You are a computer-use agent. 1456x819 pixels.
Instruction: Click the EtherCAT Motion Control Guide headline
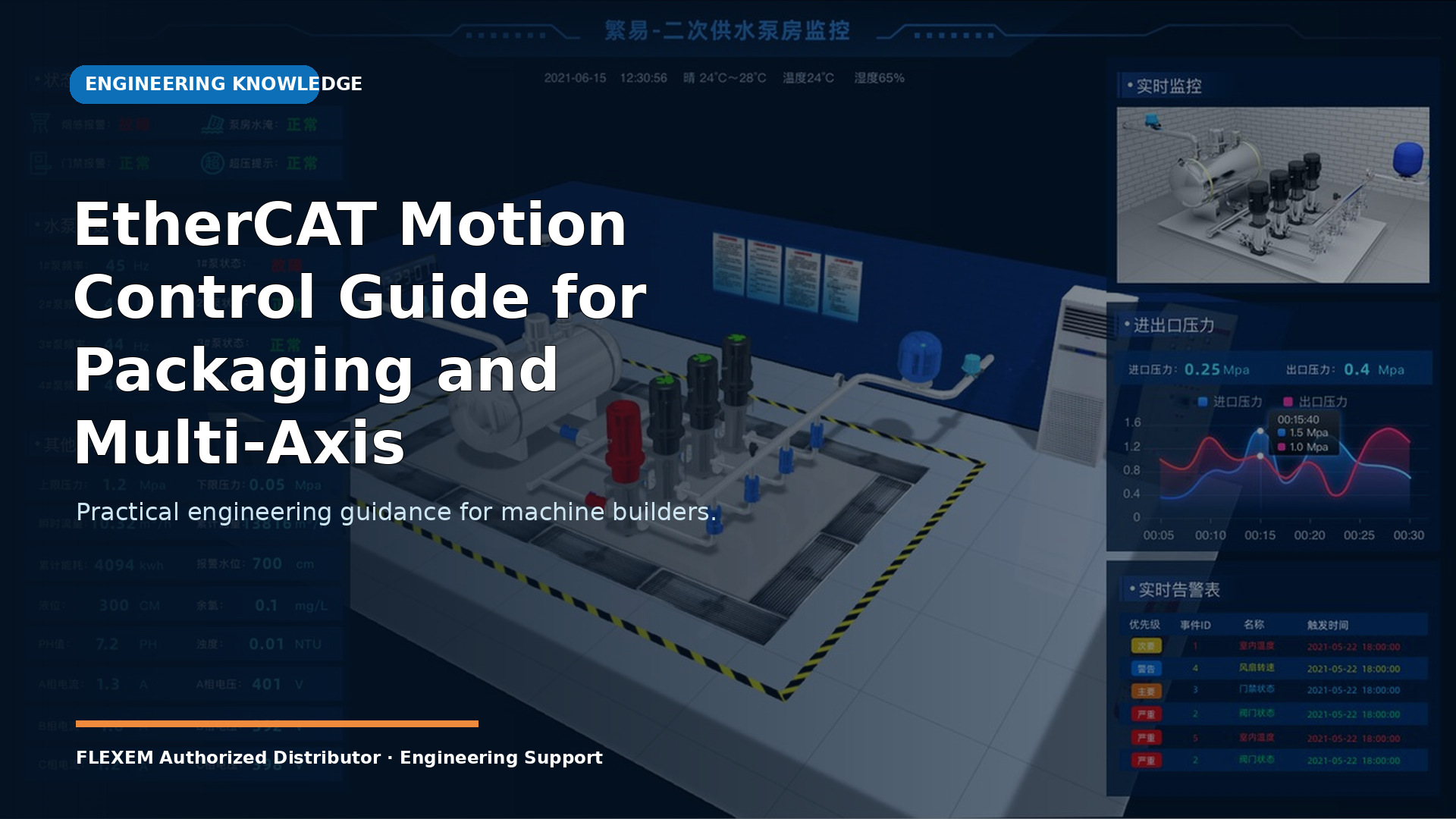tap(360, 333)
